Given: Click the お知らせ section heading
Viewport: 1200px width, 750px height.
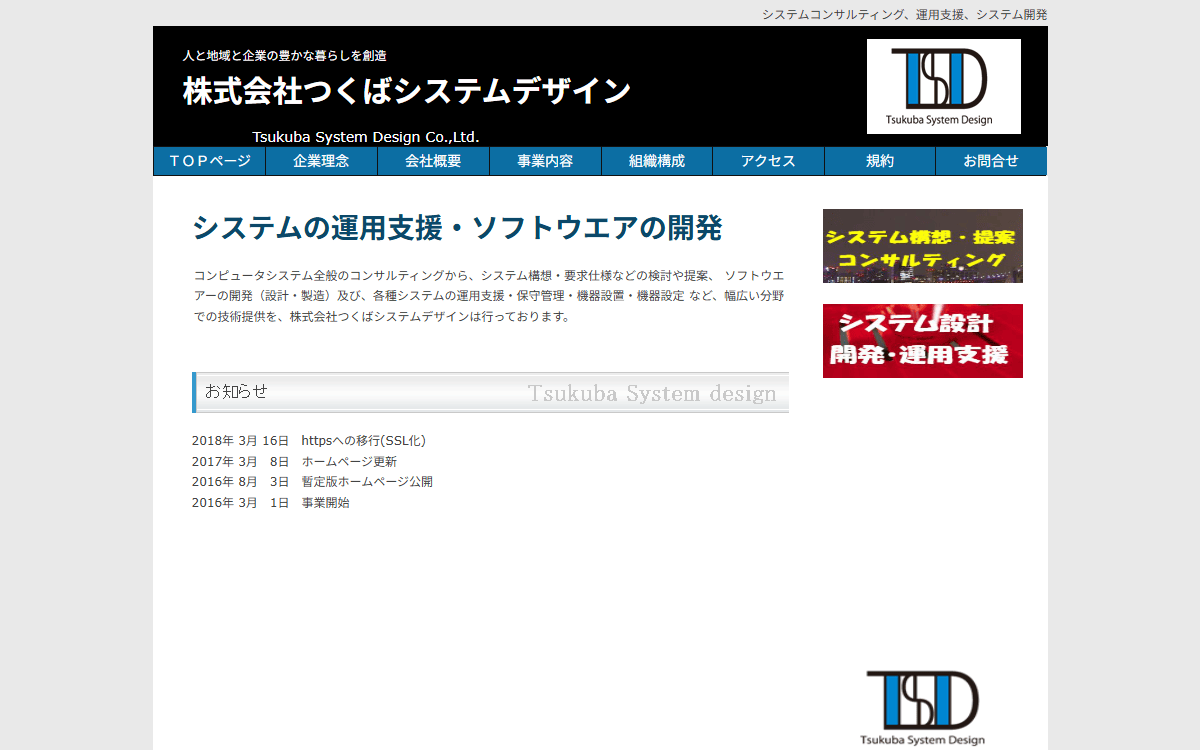Looking at the screenshot, I should (x=490, y=392).
